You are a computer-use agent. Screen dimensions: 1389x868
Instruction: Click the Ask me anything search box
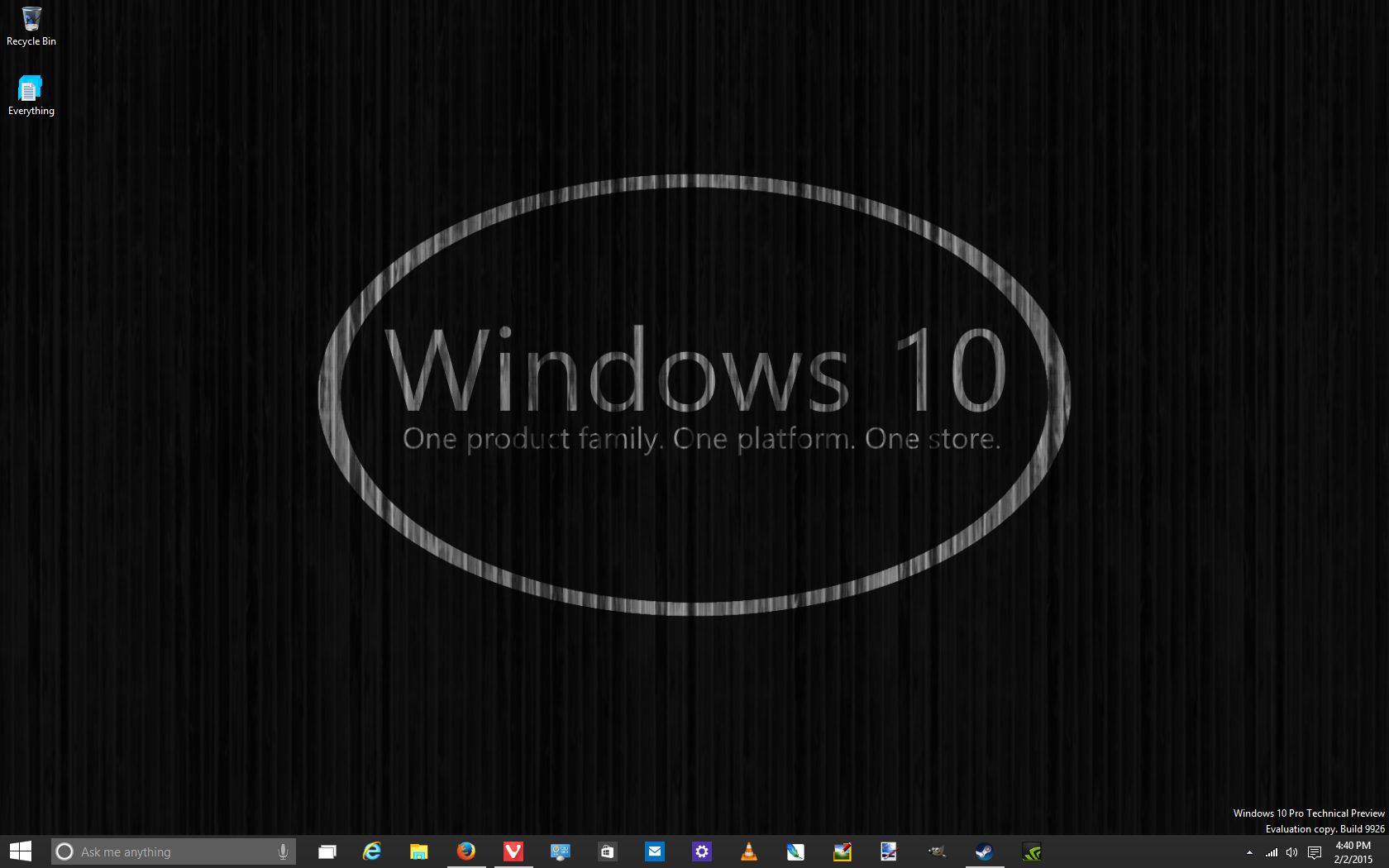coord(173,851)
